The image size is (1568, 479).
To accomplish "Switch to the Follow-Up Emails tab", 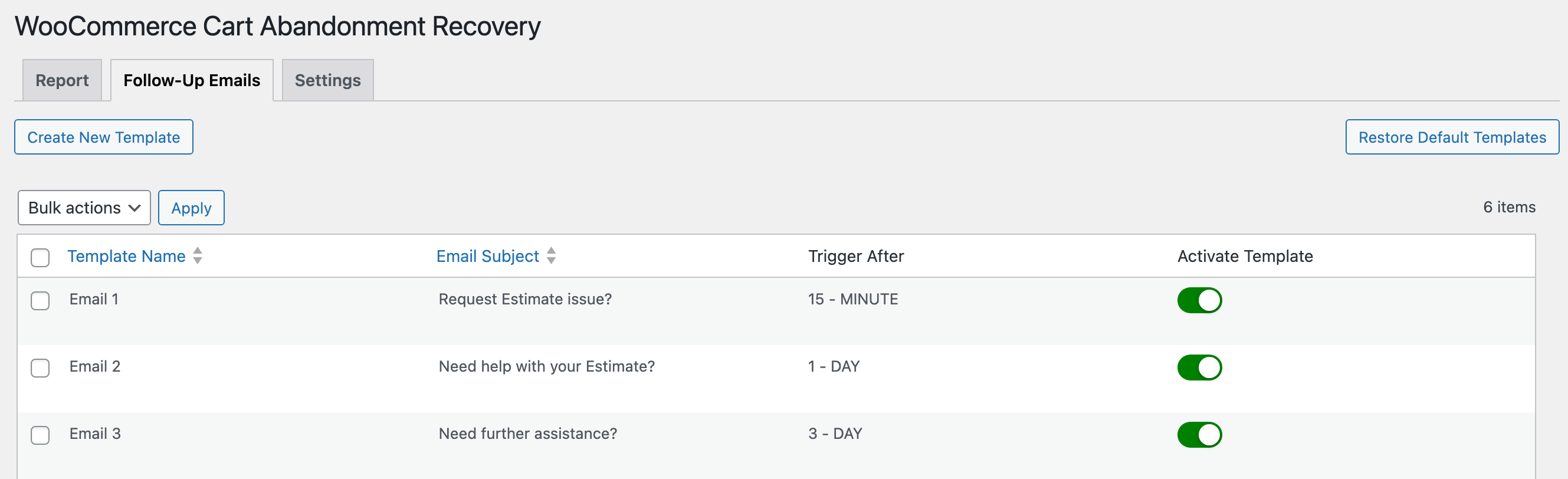I will tap(192, 80).
